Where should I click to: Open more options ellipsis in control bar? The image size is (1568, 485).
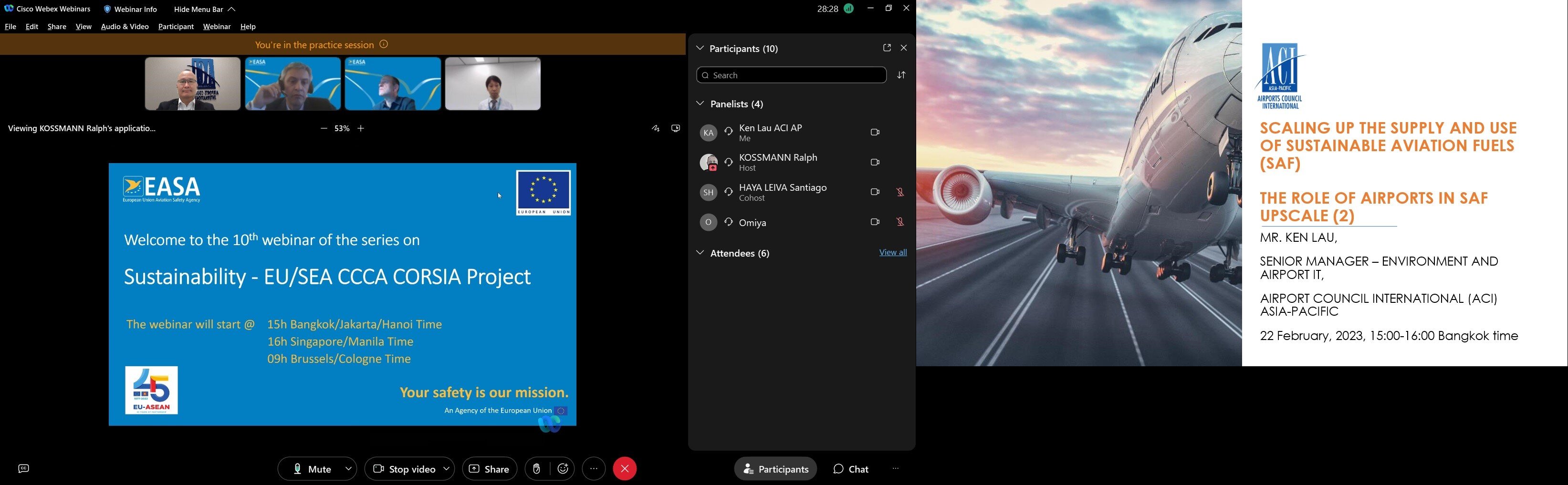point(594,469)
